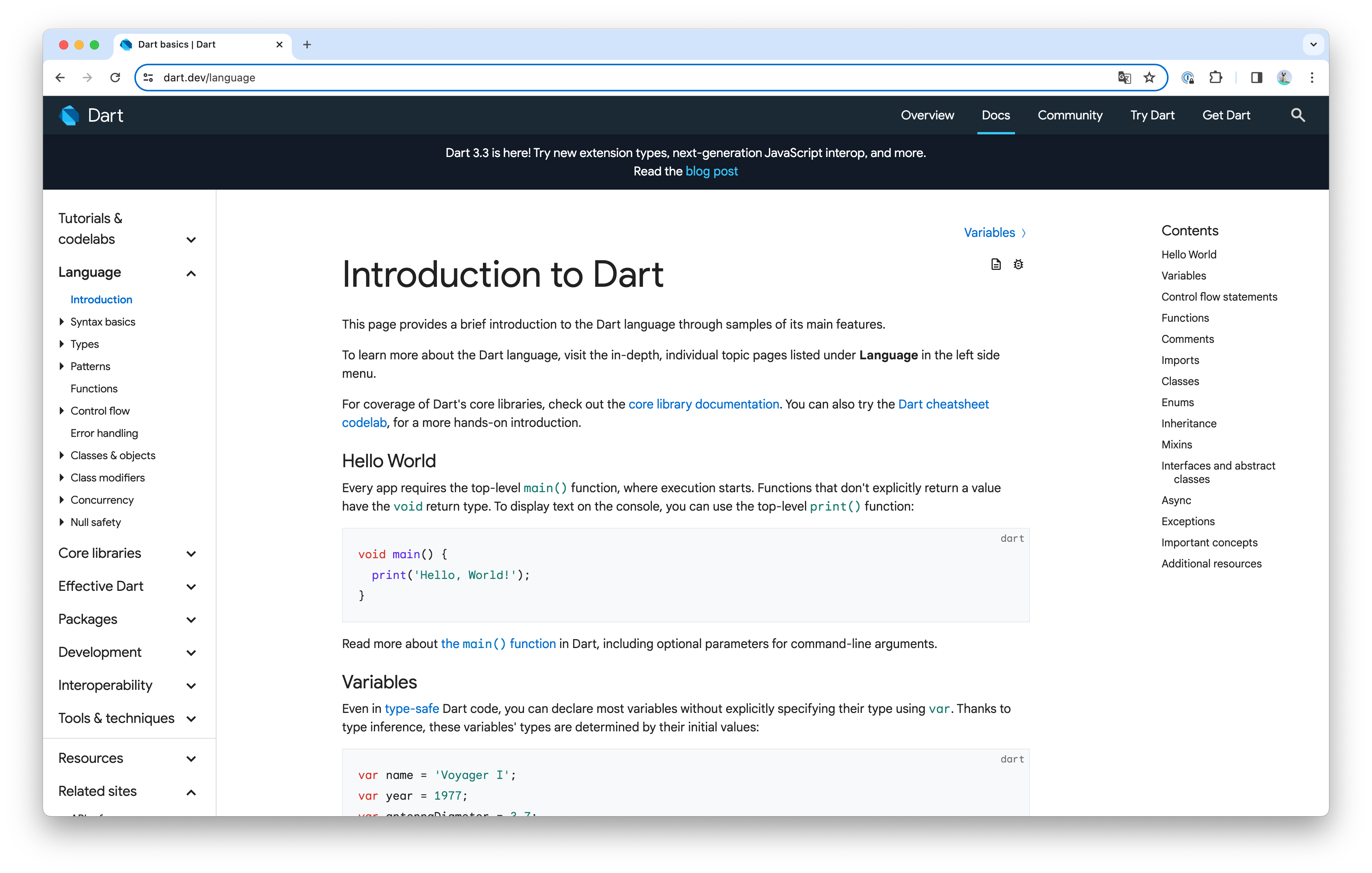The height and width of the screenshot is (873, 1372).
Task: Jump to Hello World in Contents
Action: pos(1189,255)
